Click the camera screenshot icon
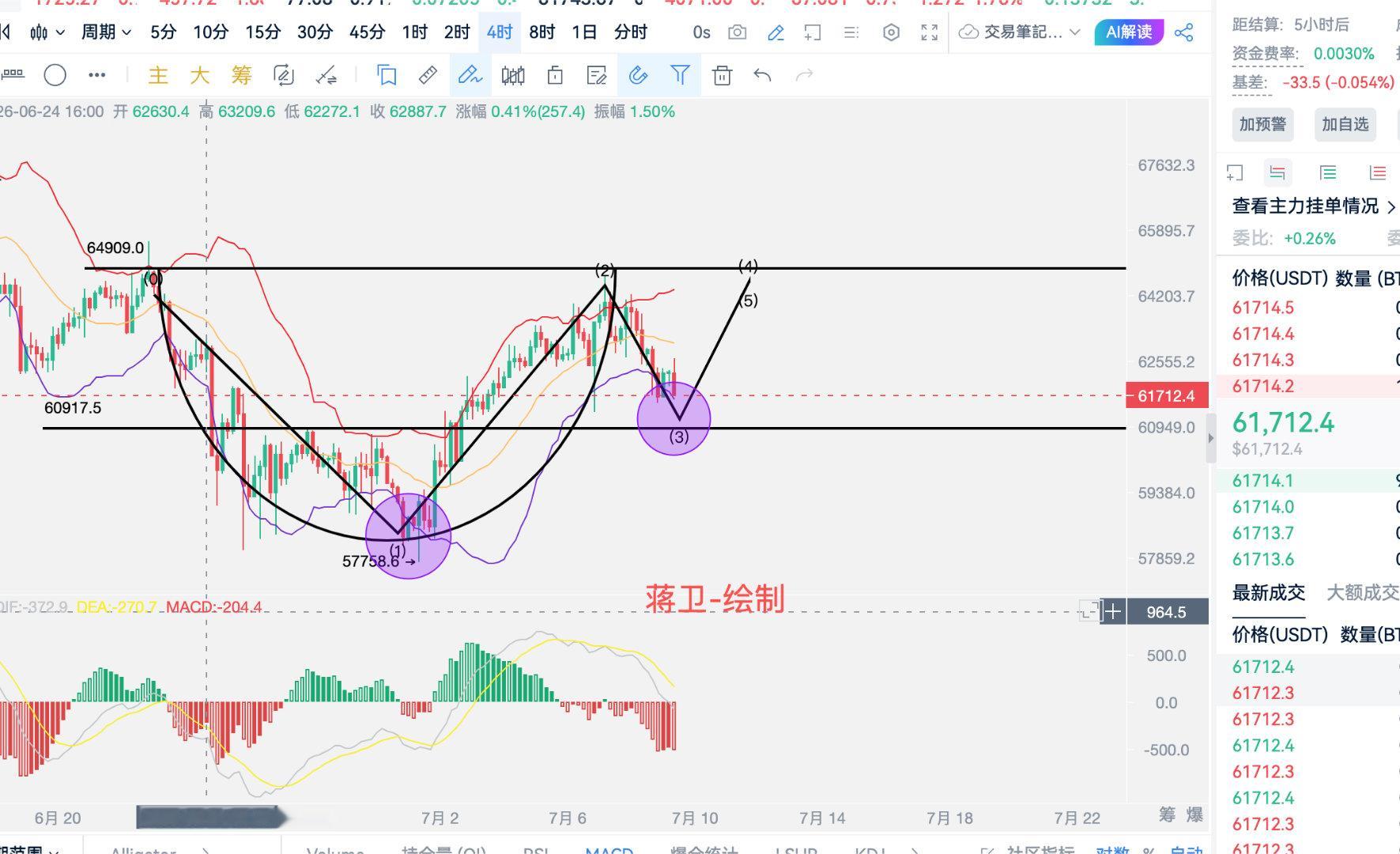Image resolution: width=1400 pixels, height=854 pixels. pyautogui.click(x=737, y=32)
